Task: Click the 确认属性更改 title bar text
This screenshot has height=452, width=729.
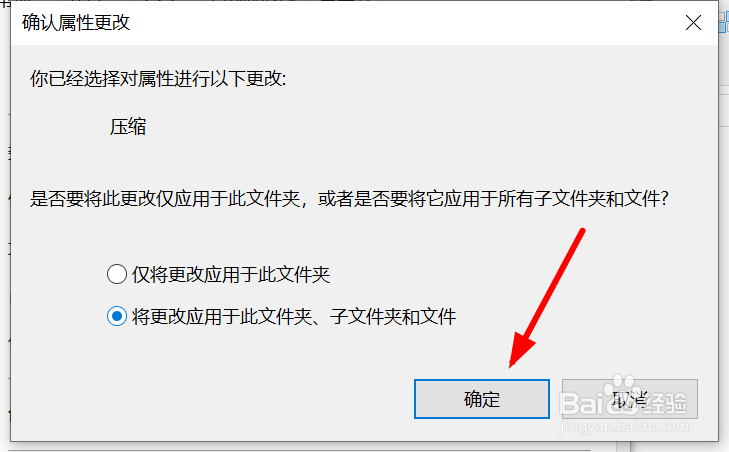Action: [76, 22]
